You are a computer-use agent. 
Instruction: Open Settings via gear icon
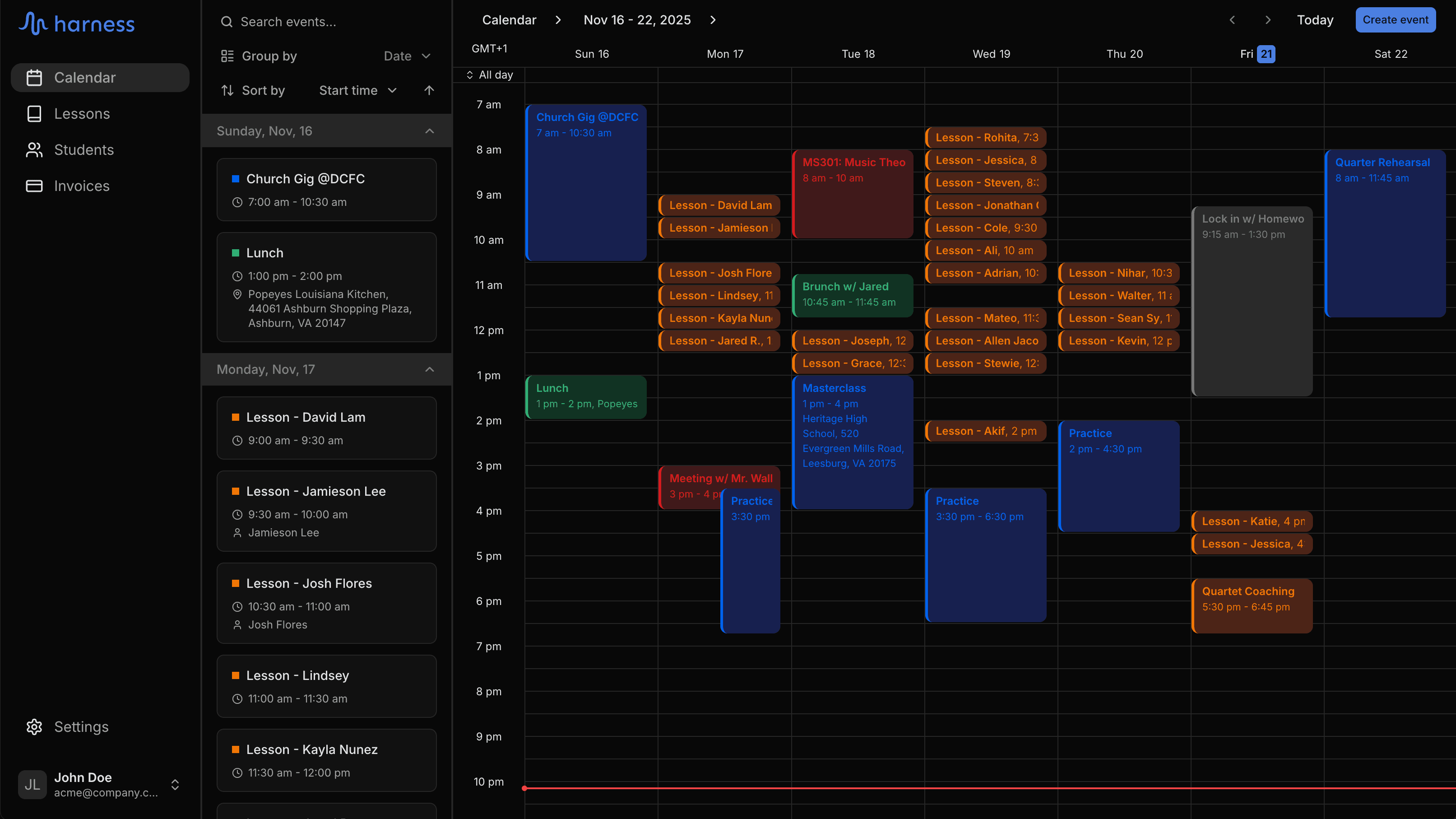(x=34, y=727)
